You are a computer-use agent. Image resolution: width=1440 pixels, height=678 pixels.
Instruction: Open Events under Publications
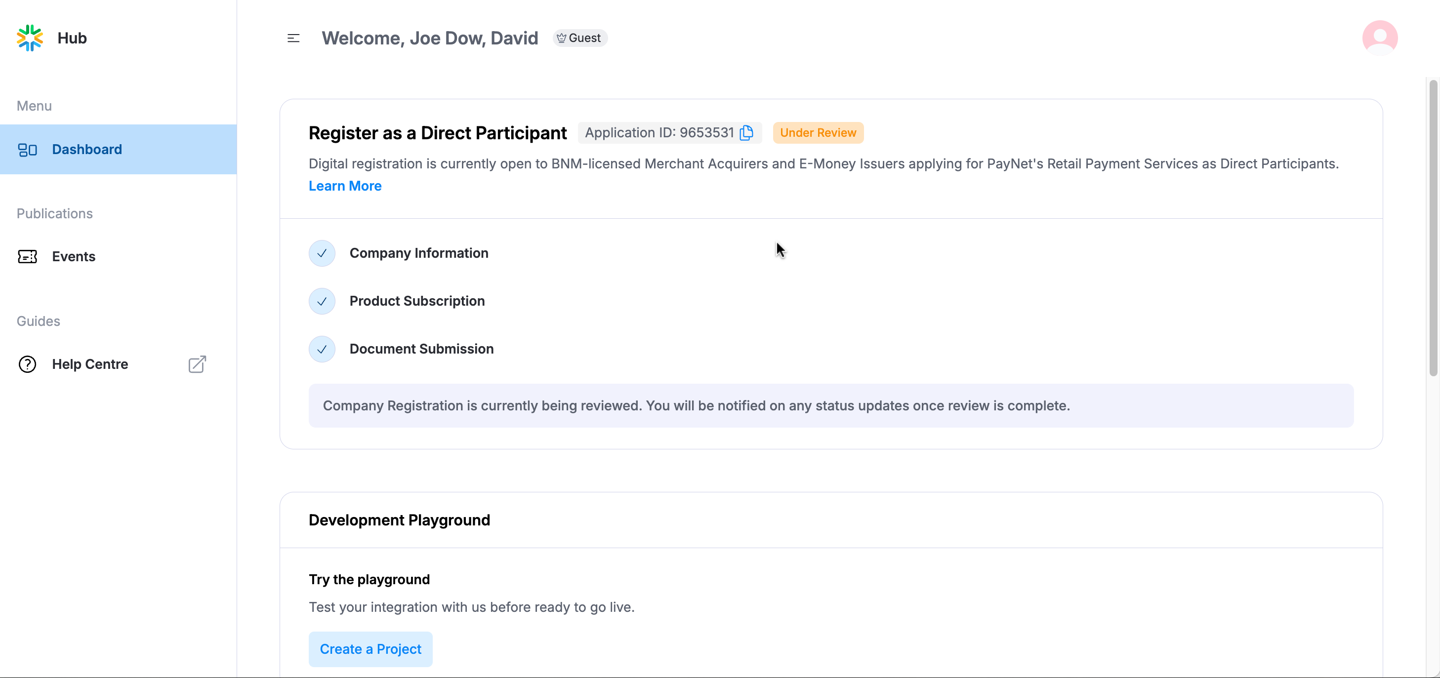click(74, 256)
